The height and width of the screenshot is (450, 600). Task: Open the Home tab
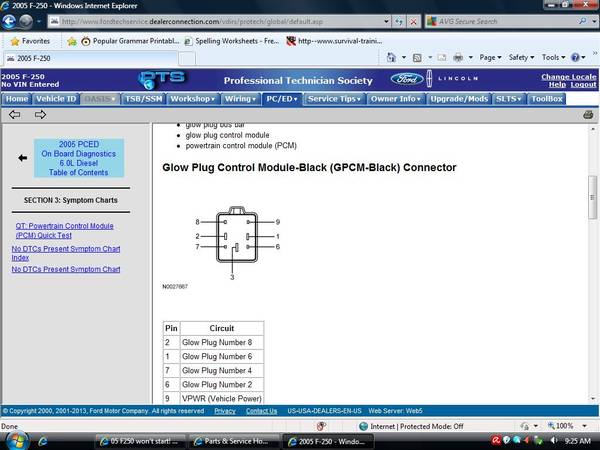point(16,99)
